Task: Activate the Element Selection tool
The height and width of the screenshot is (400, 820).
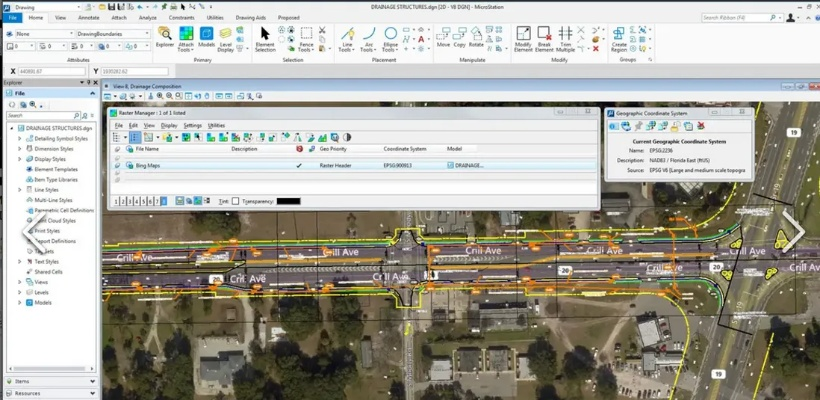Action: point(265,39)
